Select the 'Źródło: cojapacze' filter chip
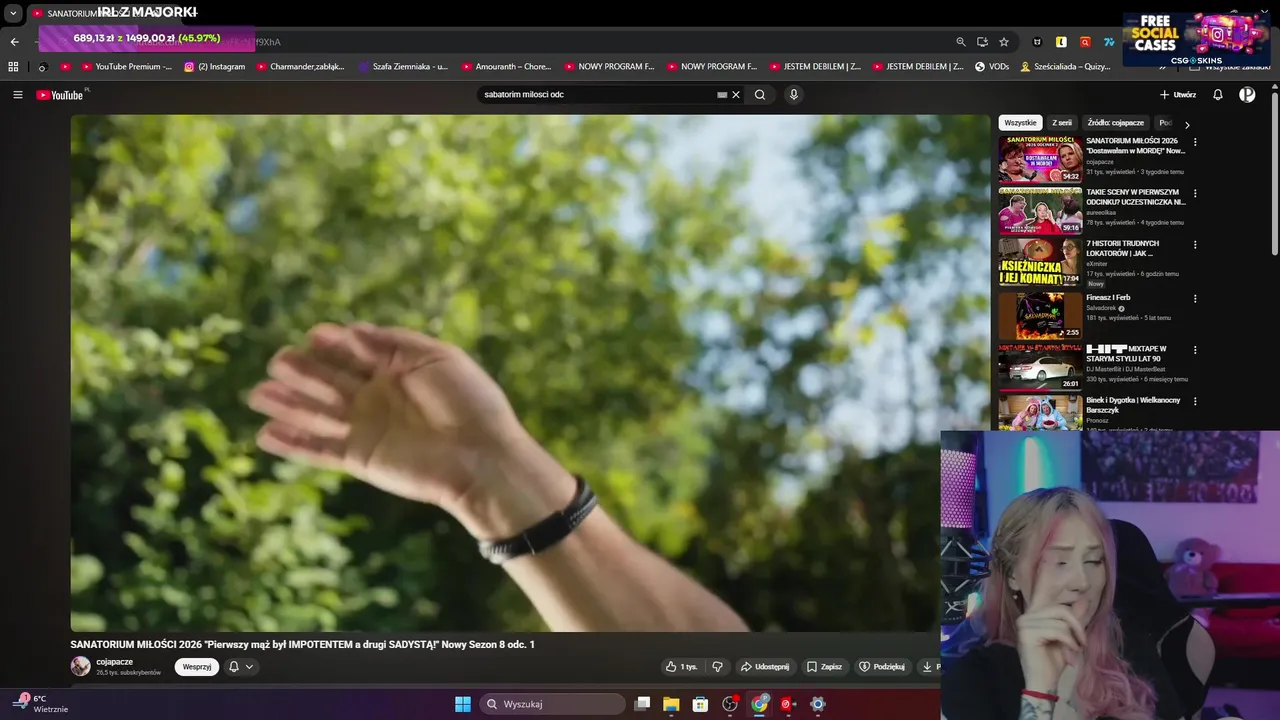This screenshot has width=1280, height=720. (1115, 123)
